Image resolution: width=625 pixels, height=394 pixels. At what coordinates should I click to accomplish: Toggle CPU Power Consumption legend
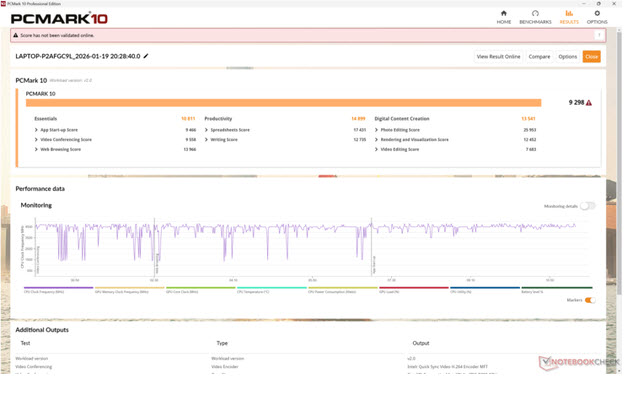(x=342, y=290)
